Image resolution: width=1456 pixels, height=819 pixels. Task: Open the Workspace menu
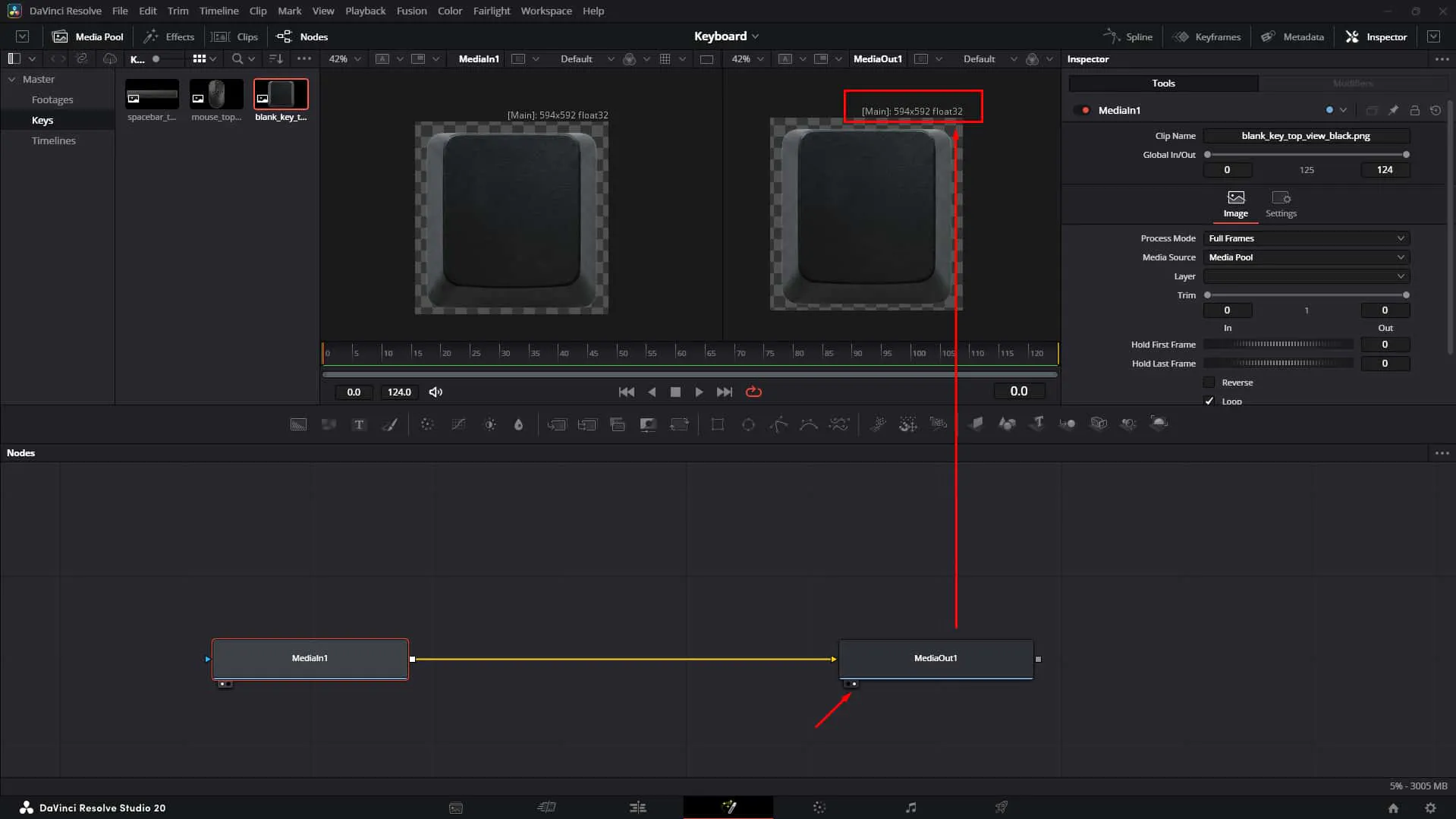546,11
